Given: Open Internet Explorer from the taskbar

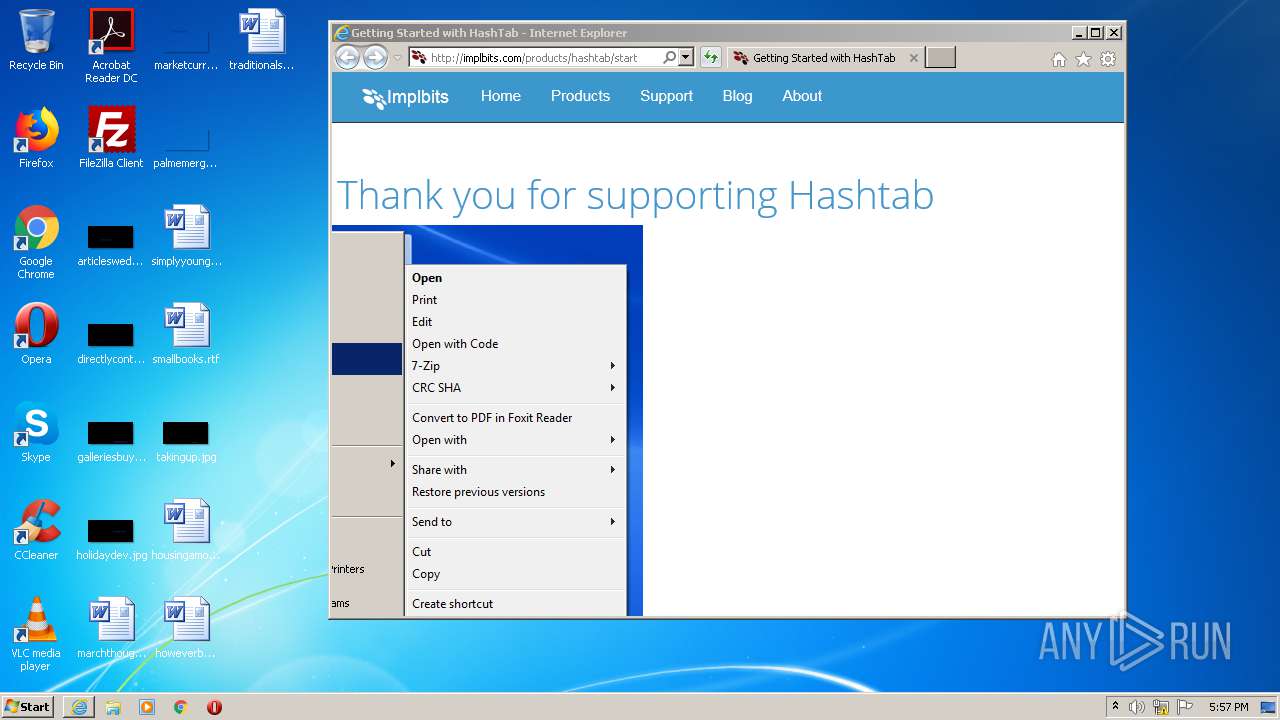Looking at the screenshot, I should tap(79, 707).
